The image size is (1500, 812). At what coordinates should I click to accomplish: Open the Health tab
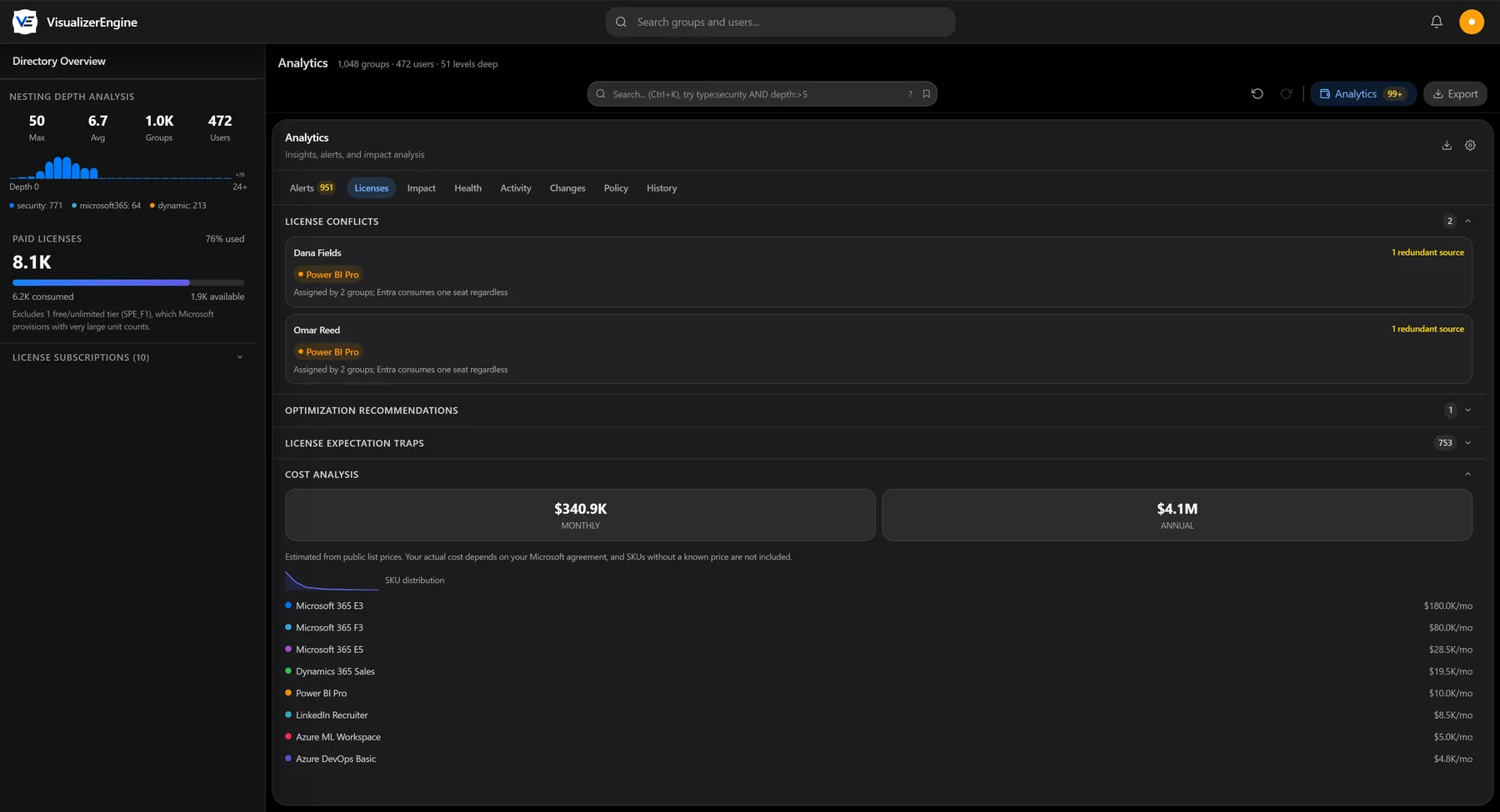[x=467, y=188]
